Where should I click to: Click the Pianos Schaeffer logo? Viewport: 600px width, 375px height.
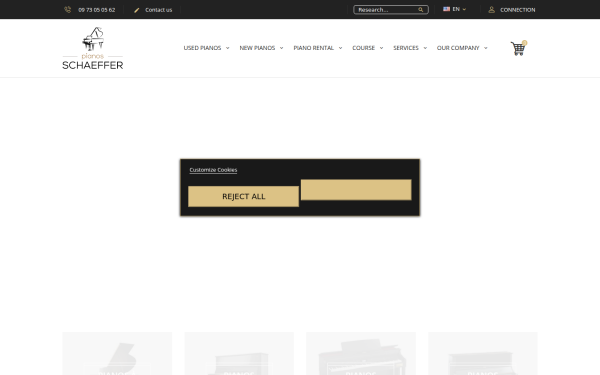pos(93,48)
